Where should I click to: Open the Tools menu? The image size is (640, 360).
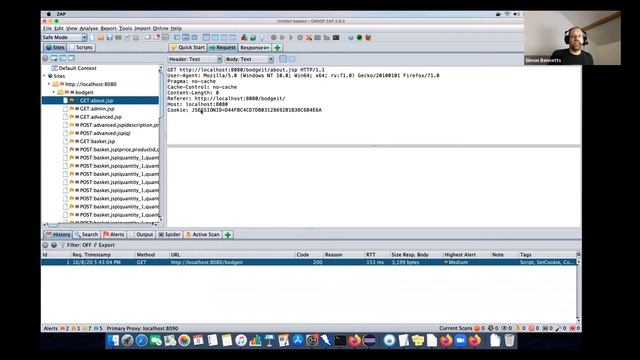tap(125, 29)
